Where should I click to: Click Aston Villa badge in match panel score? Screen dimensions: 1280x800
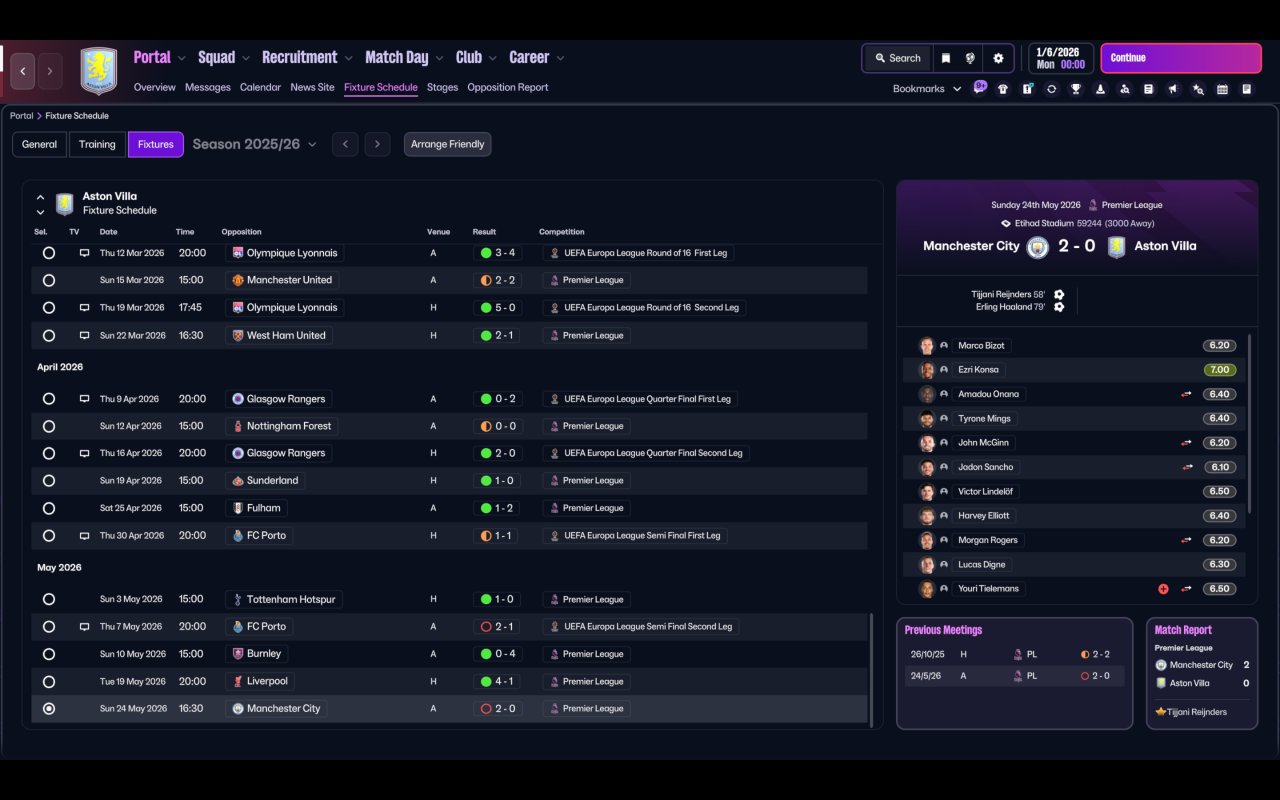point(1117,247)
